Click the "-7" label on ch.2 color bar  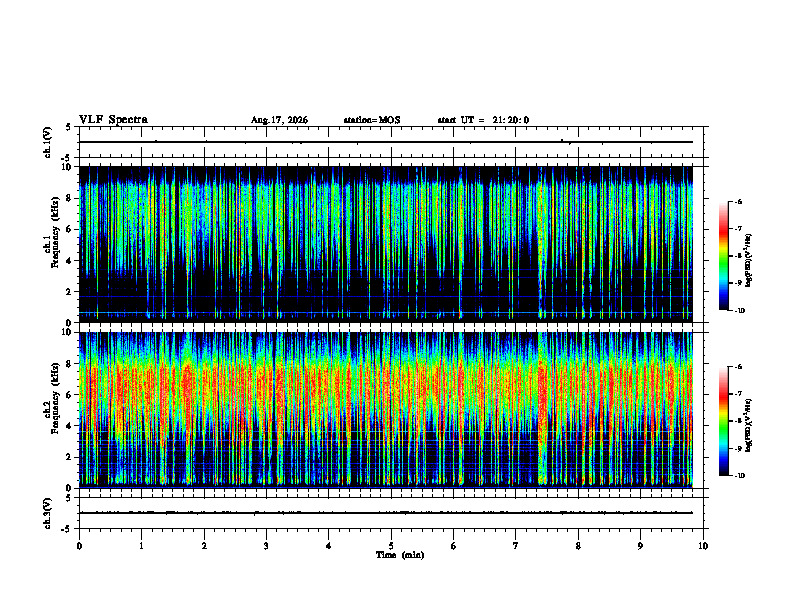(x=739, y=394)
